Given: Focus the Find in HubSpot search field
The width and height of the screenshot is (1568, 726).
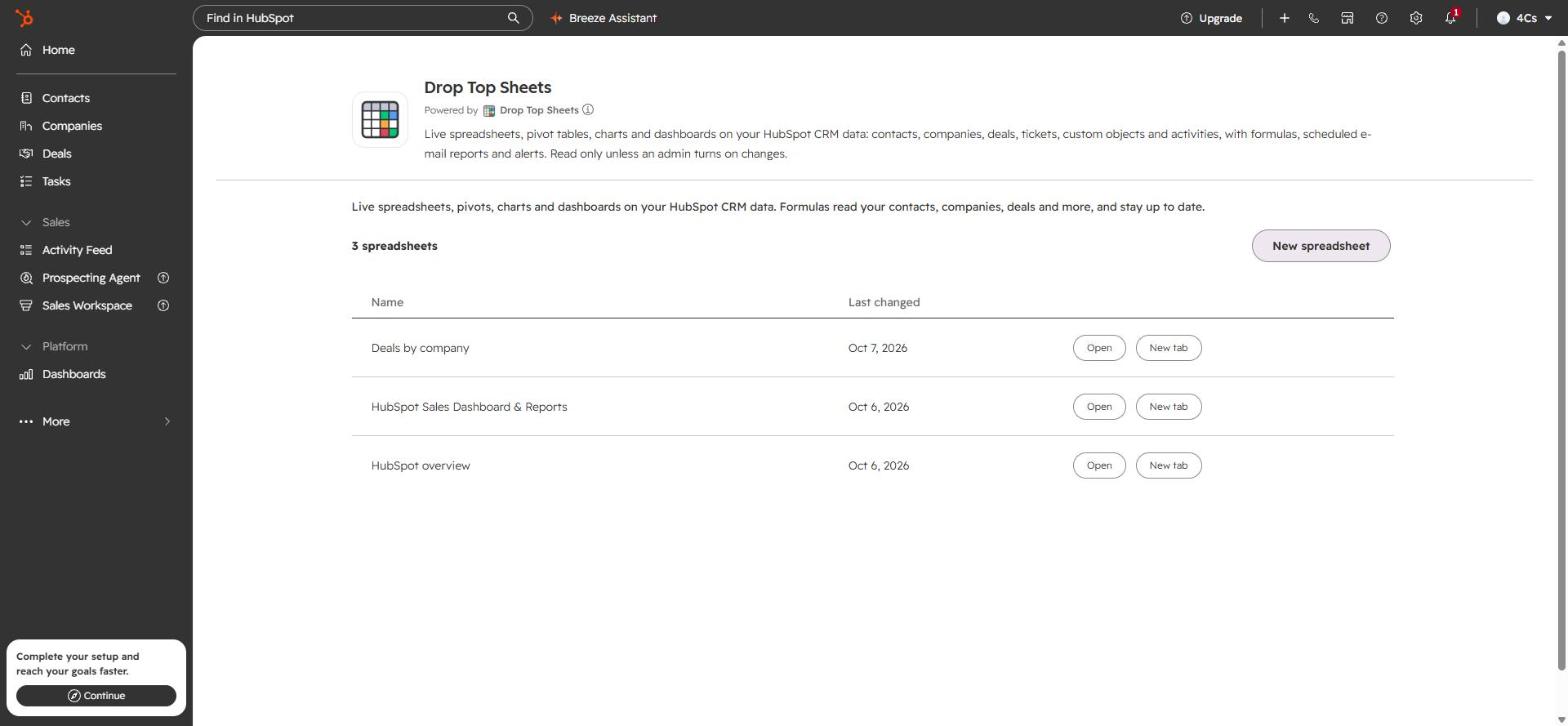Looking at the screenshot, I should tap(363, 18).
